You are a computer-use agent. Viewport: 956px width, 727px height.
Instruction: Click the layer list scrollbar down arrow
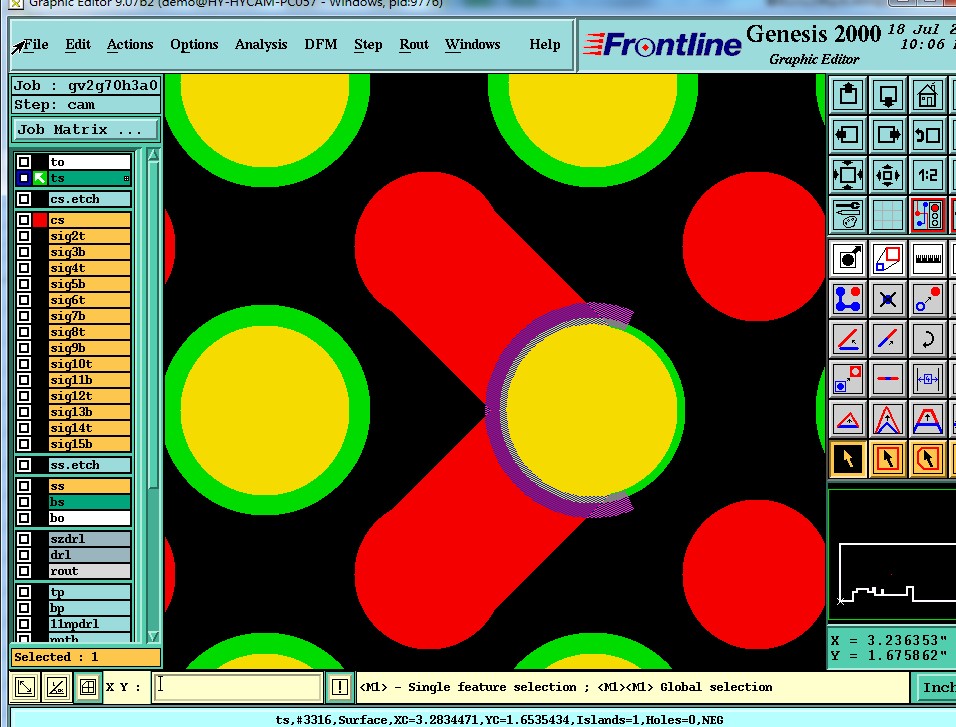coord(154,636)
